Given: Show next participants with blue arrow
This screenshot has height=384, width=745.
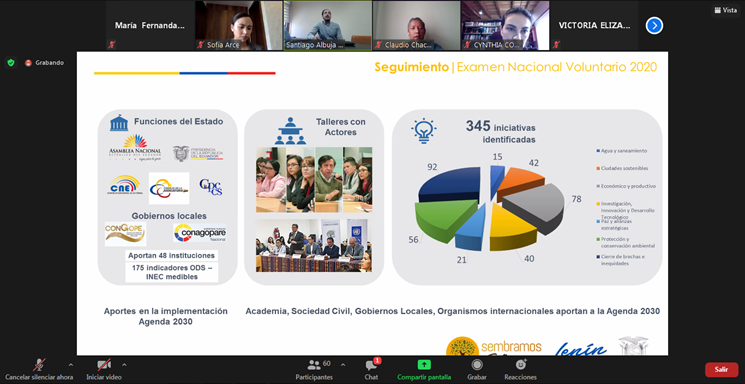Looking at the screenshot, I should (654, 25).
